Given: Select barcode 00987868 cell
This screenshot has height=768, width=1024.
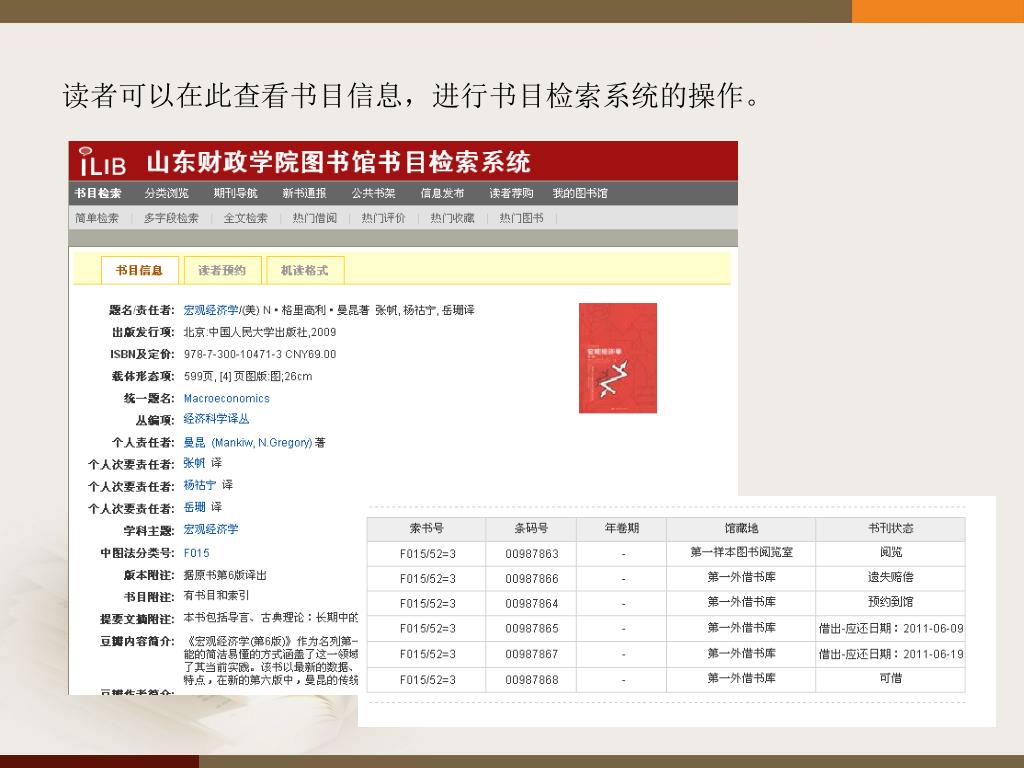Looking at the screenshot, I should 532,680.
